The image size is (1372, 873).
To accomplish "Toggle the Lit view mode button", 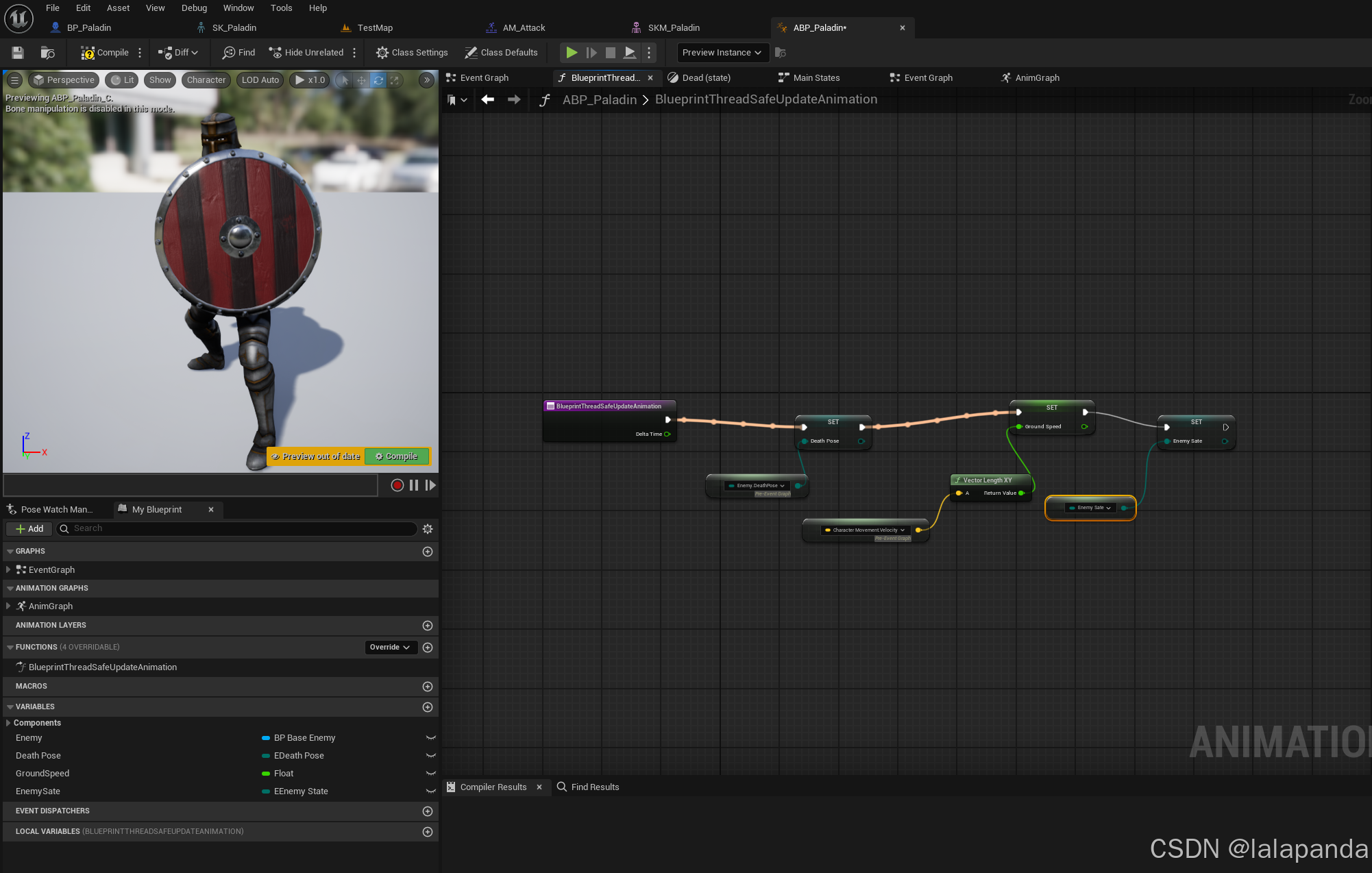I will [123, 80].
